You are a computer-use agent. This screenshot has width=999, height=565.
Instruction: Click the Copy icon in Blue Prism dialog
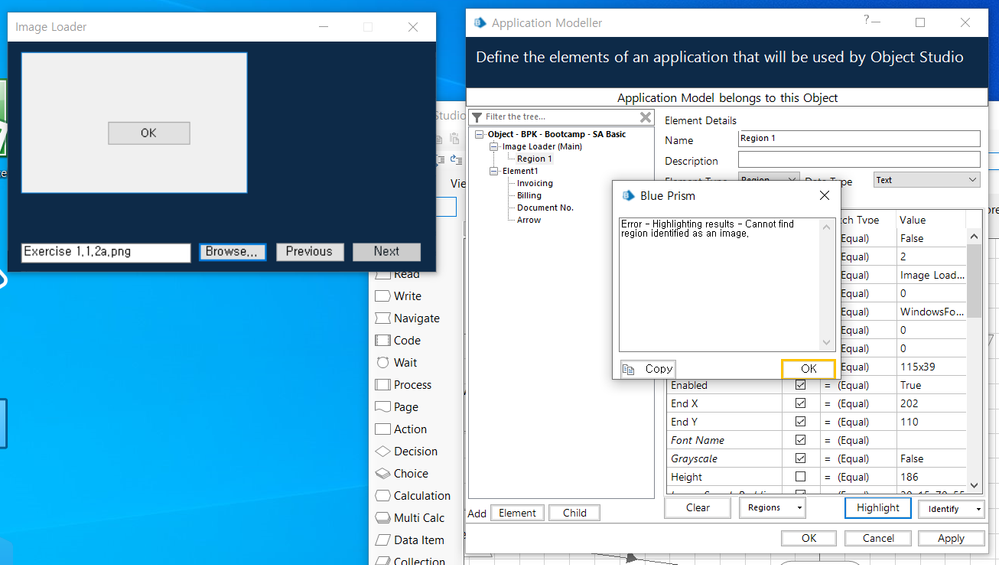point(628,369)
